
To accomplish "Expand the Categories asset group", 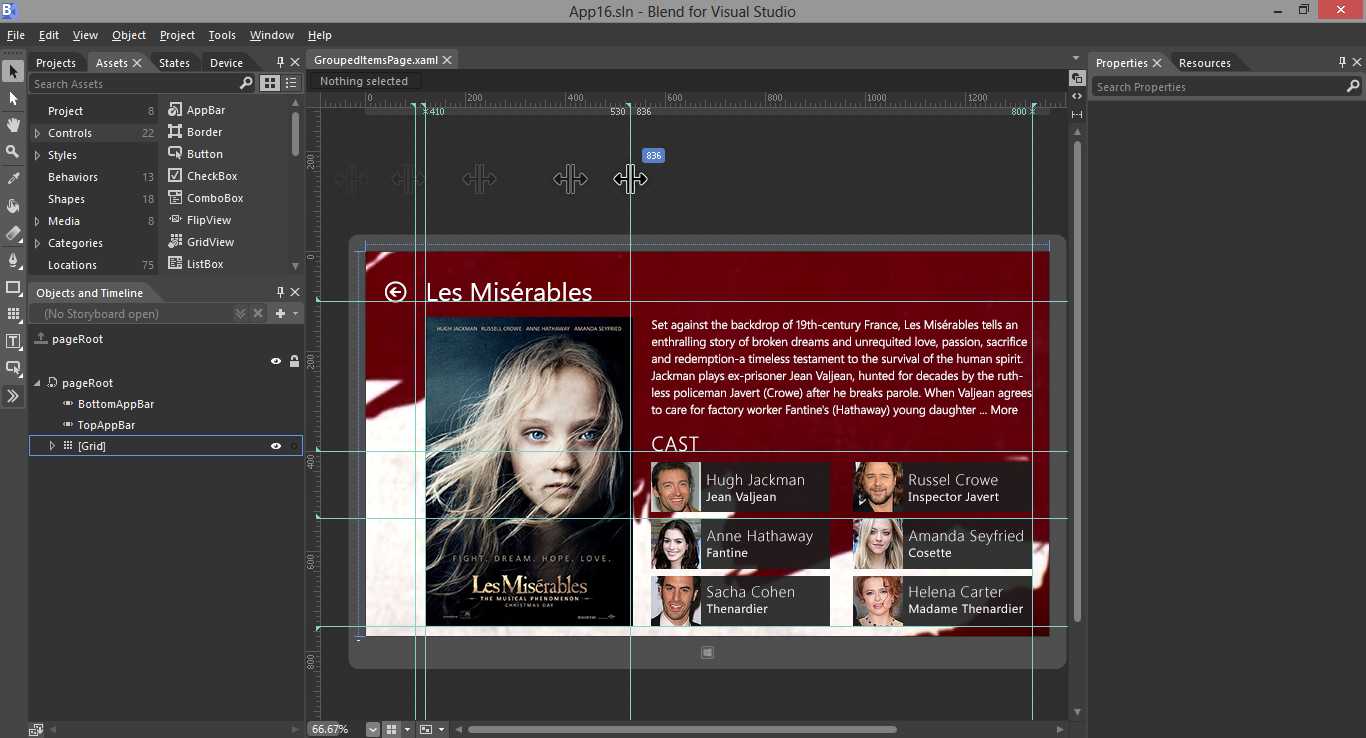I will pyautogui.click(x=37, y=243).
